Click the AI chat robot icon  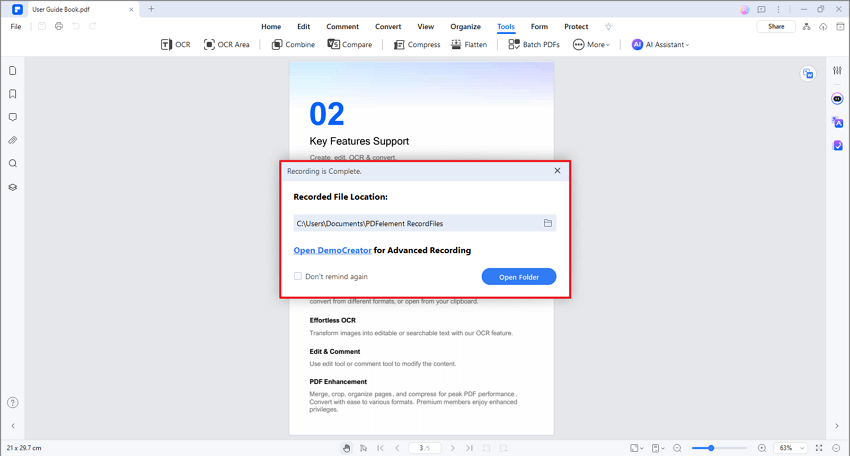[838, 99]
